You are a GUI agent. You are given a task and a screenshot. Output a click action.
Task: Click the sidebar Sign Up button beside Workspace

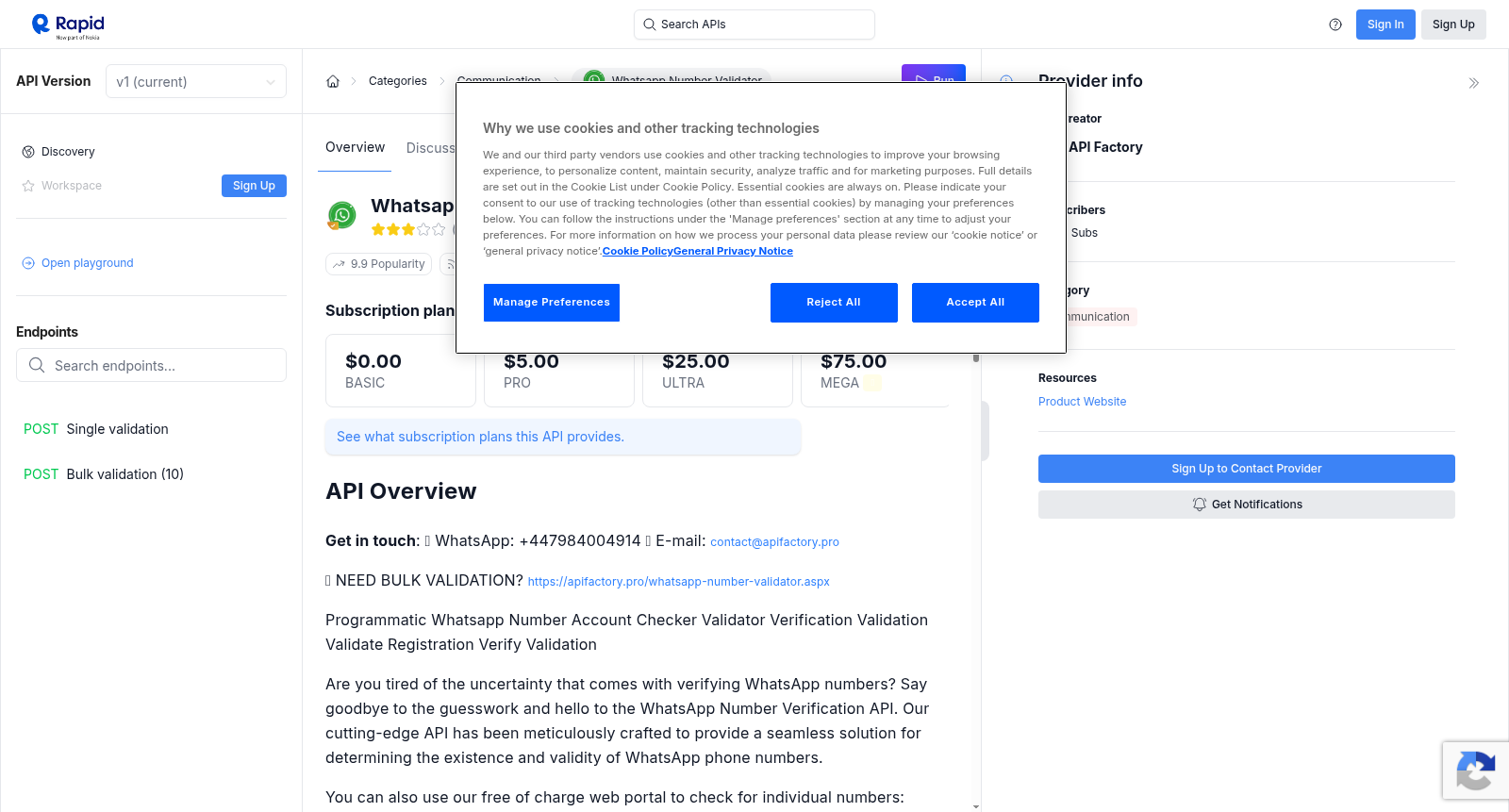(x=254, y=186)
